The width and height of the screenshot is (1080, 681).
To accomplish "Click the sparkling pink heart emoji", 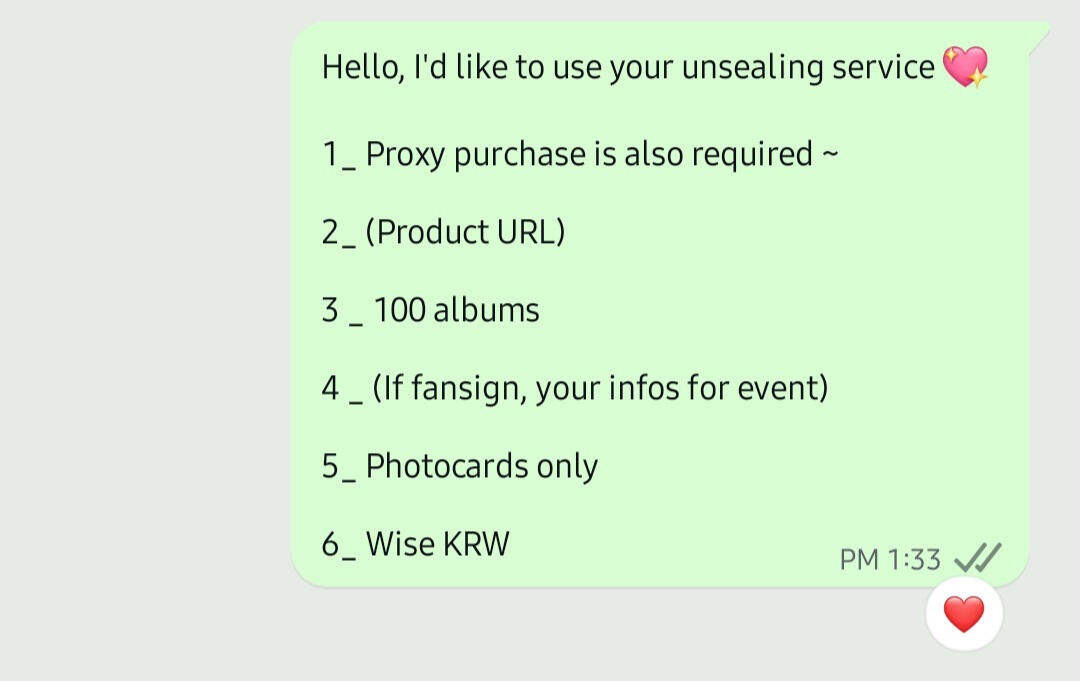I will click(x=965, y=67).
